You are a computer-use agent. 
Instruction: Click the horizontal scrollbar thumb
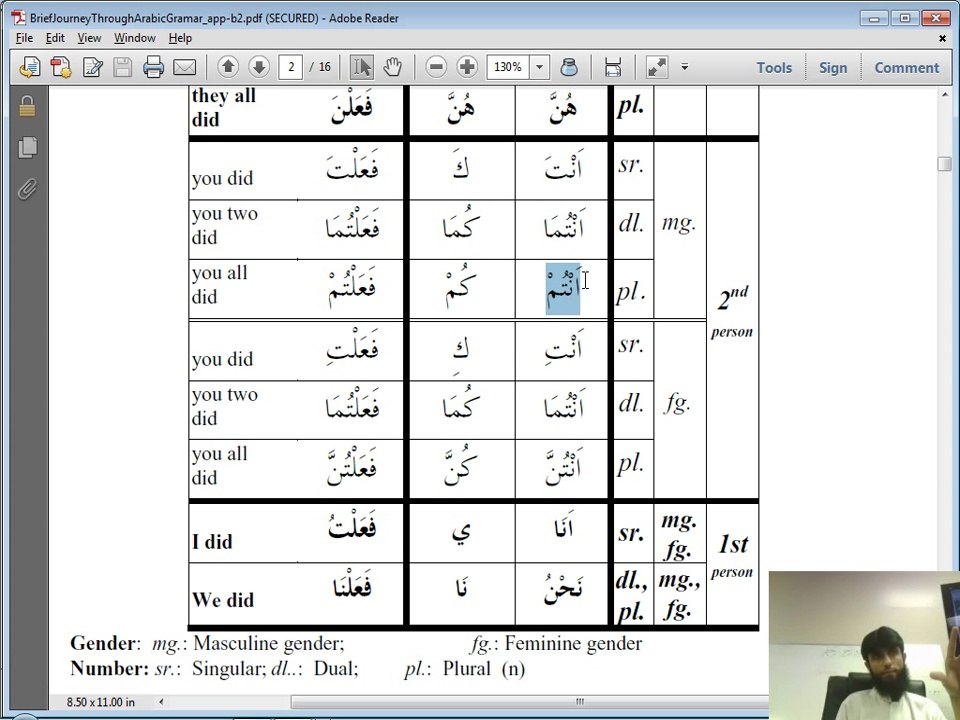click(x=530, y=702)
